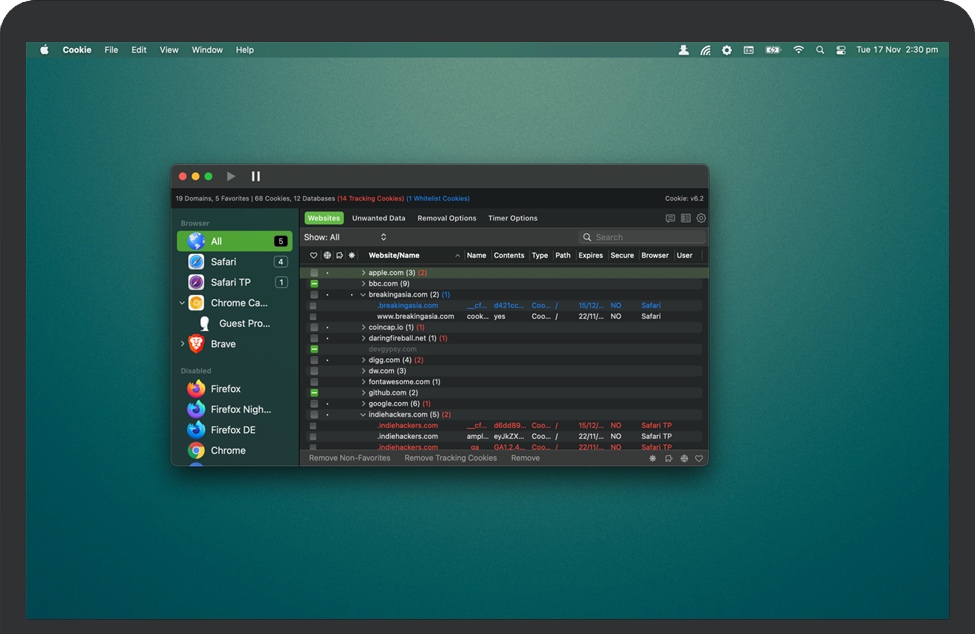Collapse the Chrome Canary sidebar group
The height and width of the screenshot is (634, 975).
[182, 303]
